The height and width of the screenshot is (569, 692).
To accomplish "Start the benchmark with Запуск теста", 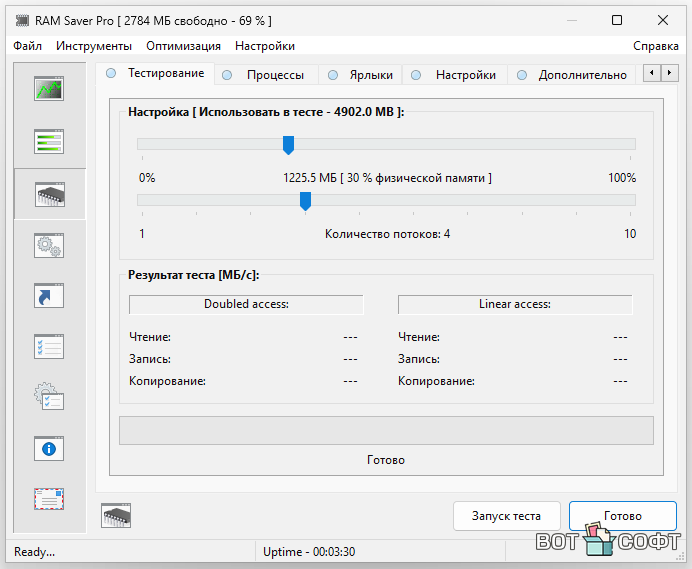I will [507, 516].
